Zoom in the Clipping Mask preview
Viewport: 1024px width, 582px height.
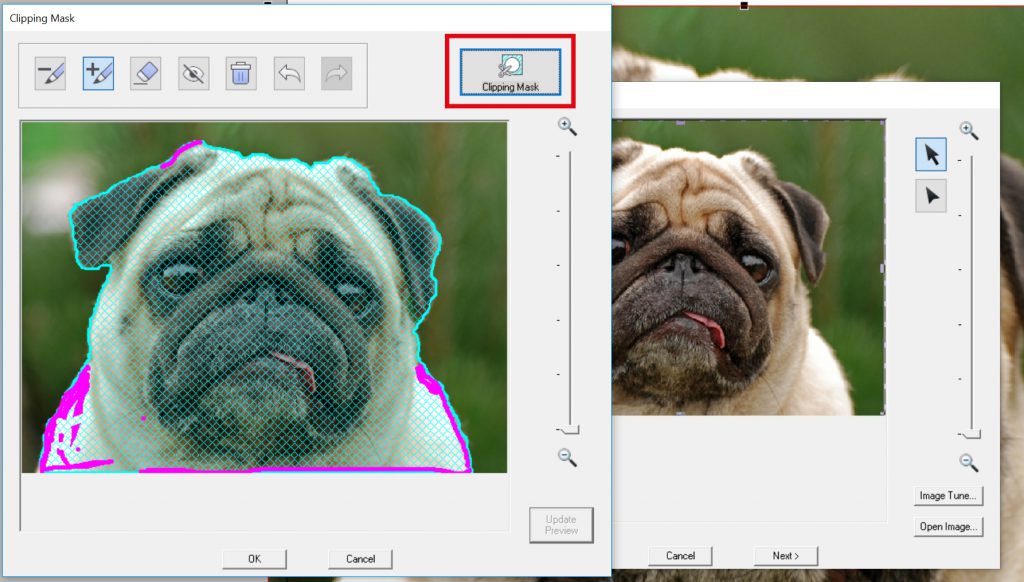(x=567, y=127)
